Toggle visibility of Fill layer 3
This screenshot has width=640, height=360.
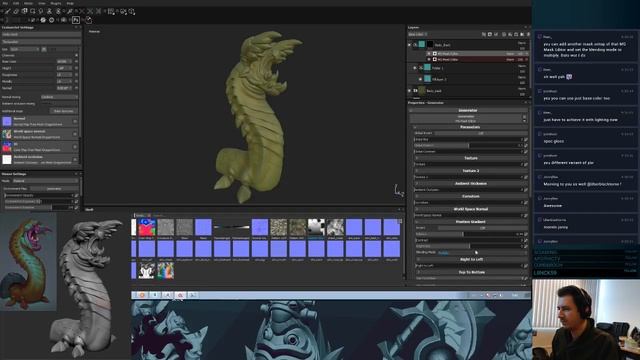tap(420, 79)
